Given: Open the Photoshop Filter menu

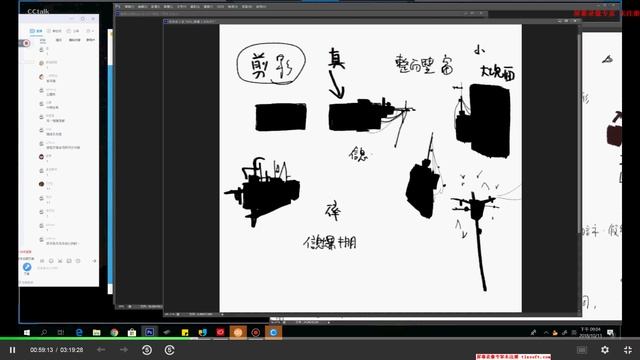Looking at the screenshot, I should click(x=208, y=7).
